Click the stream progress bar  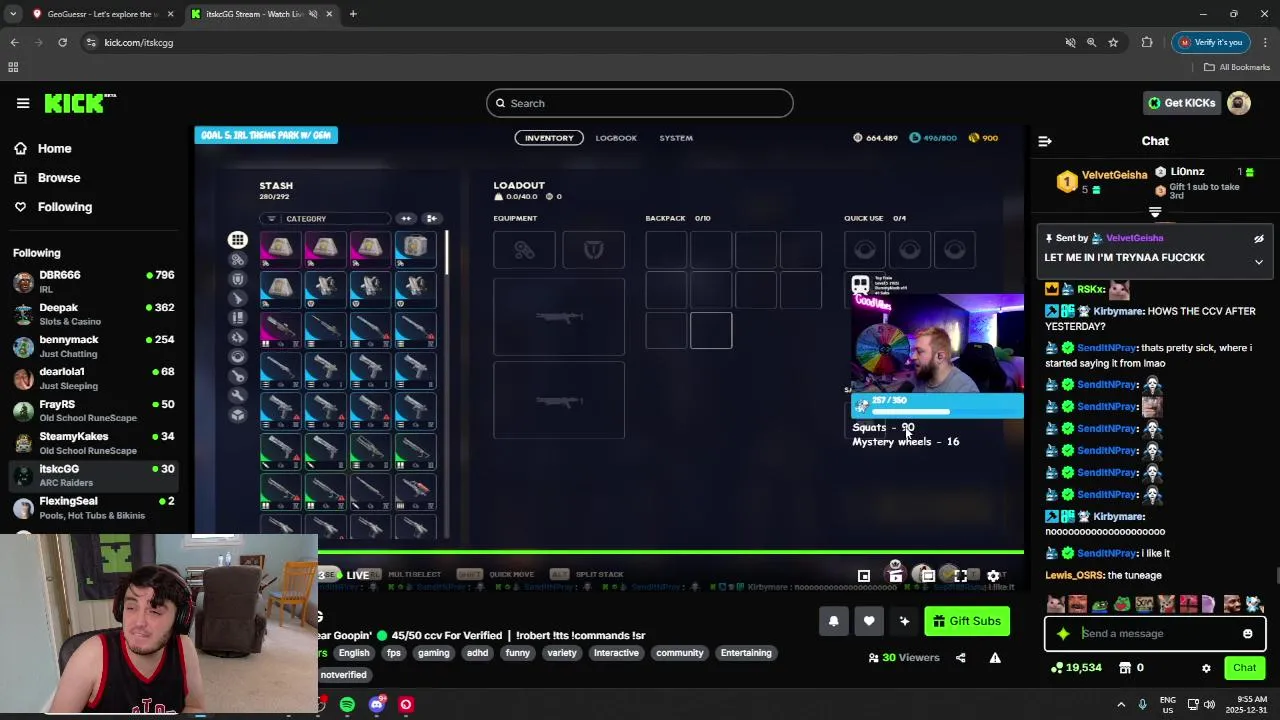[x=609, y=552]
